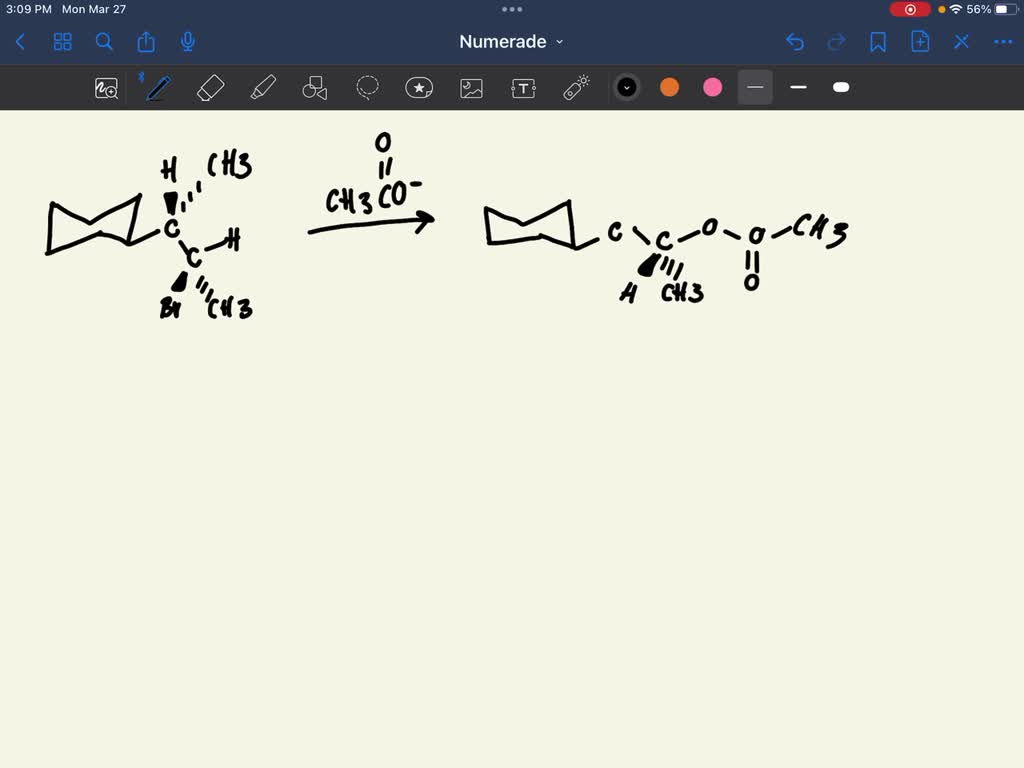
Task: Open the sticker star tool
Action: [x=419, y=87]
